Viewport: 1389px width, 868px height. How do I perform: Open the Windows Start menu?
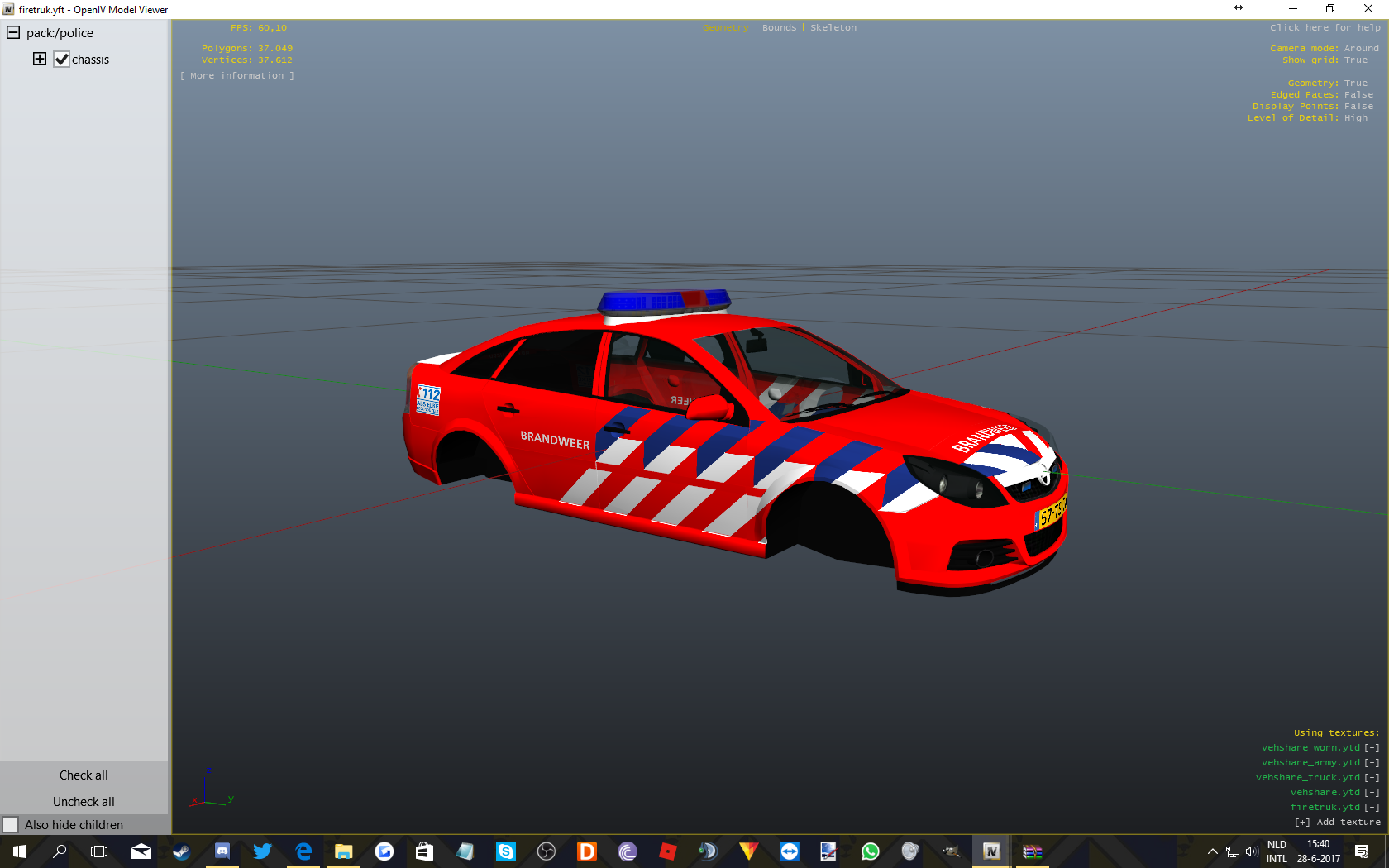[20, 851]
